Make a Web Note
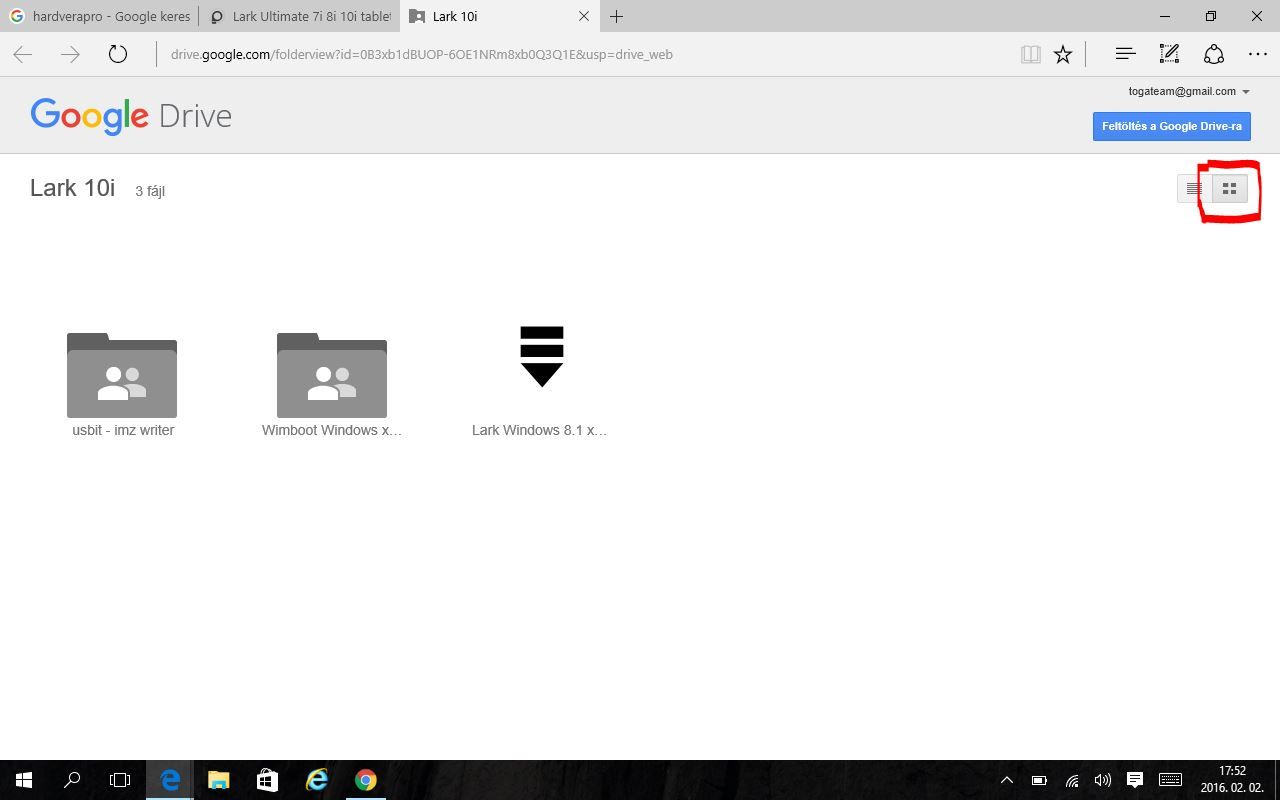1280x800 pixels. point(1169,54)
